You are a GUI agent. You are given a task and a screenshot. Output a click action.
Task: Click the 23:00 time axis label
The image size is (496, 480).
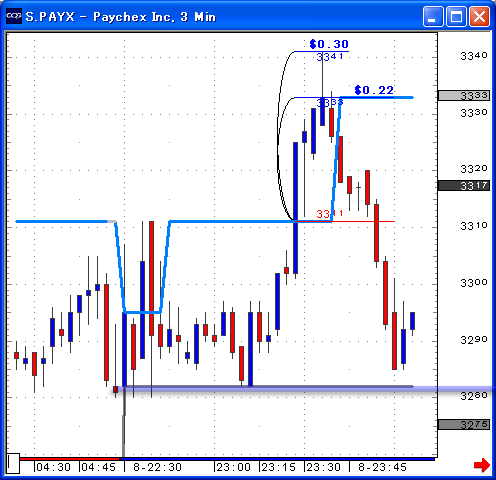click(x=233, y=467)
